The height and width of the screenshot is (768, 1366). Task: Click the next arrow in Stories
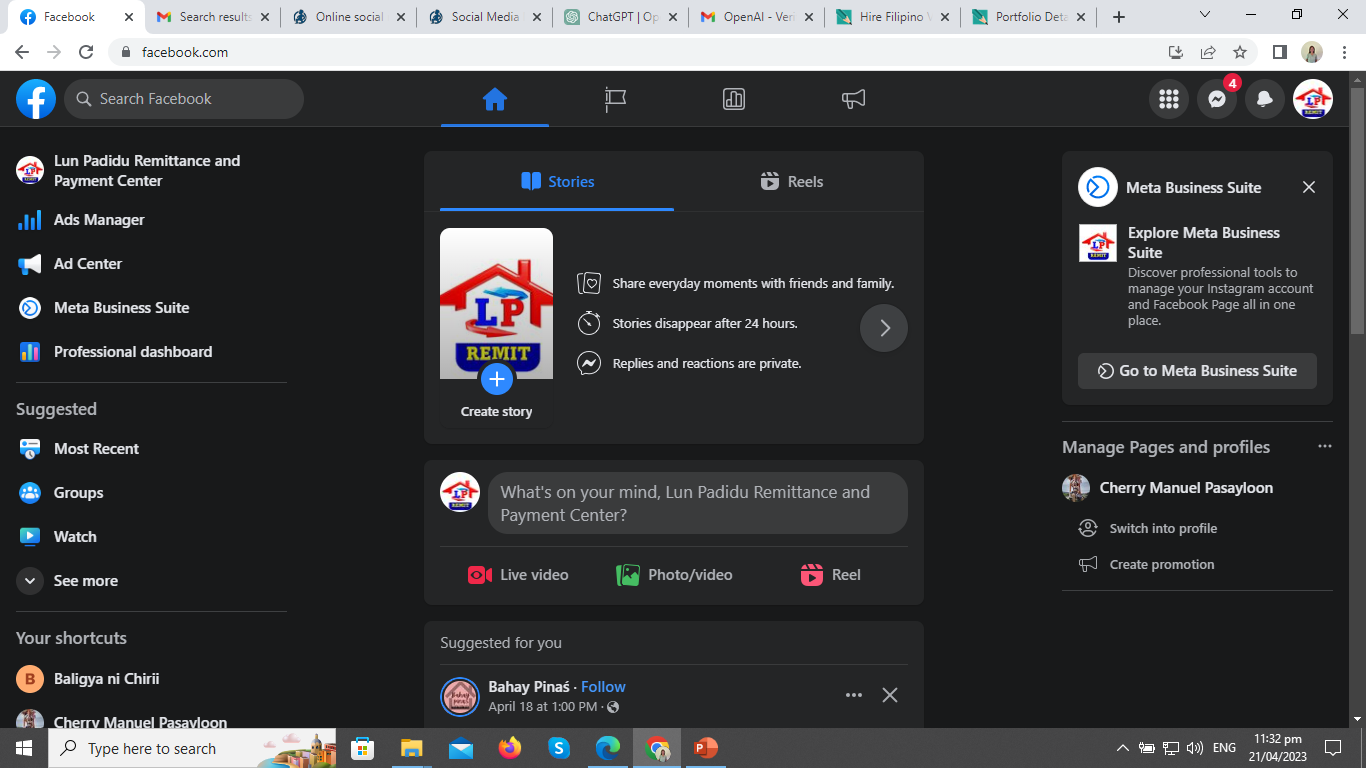(884, 328)
